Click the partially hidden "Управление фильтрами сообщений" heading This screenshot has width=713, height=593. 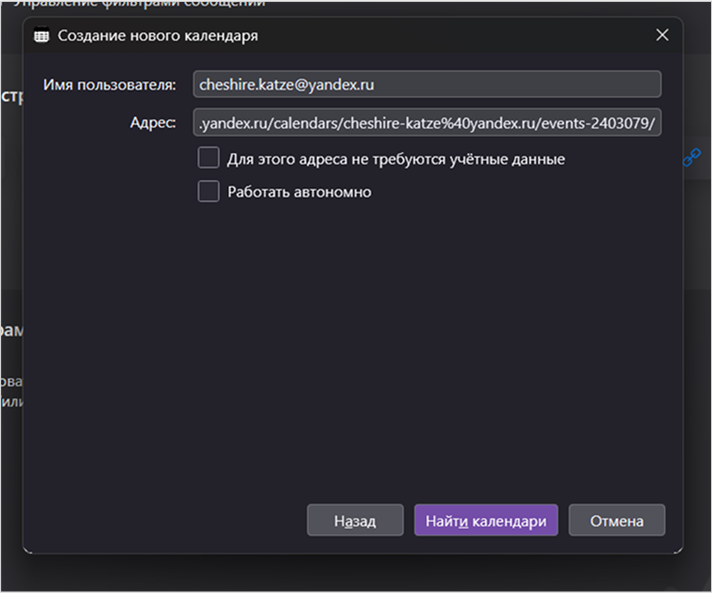click(140, 4)
